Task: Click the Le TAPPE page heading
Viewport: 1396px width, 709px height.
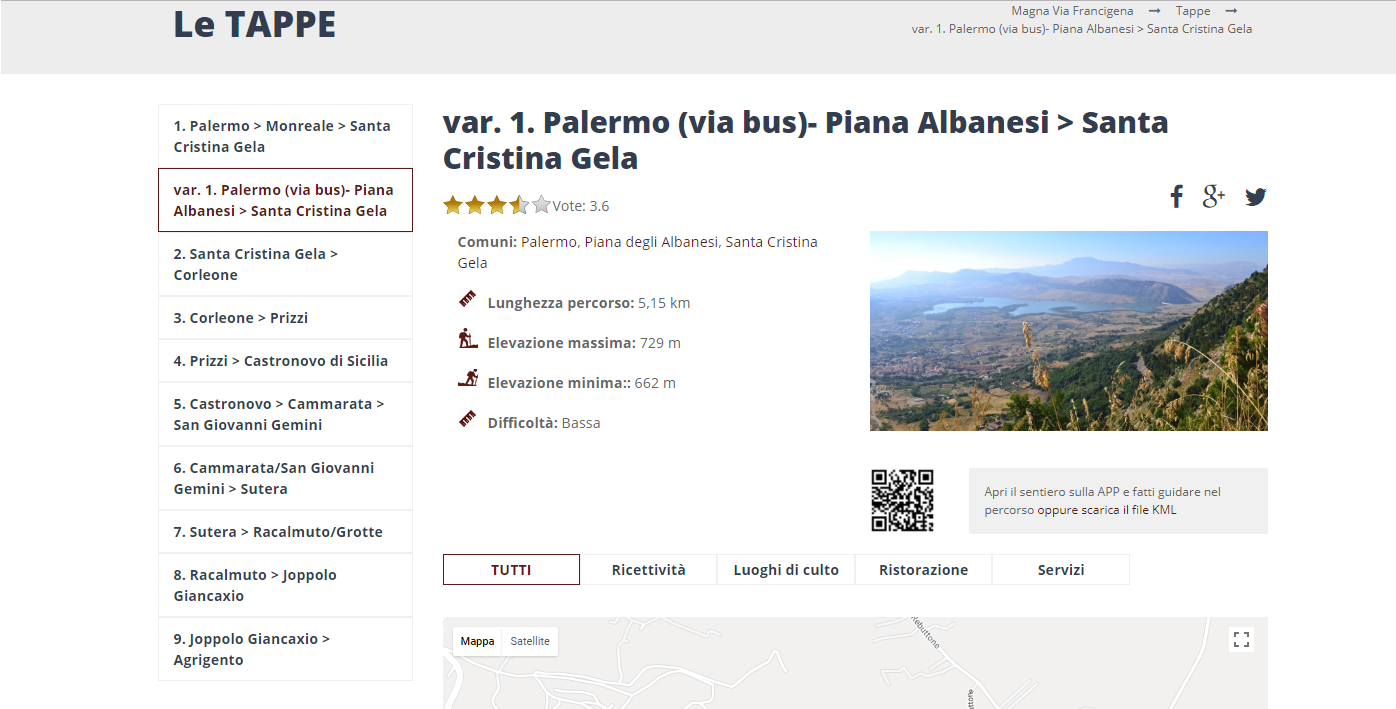Action: [255, 24]
